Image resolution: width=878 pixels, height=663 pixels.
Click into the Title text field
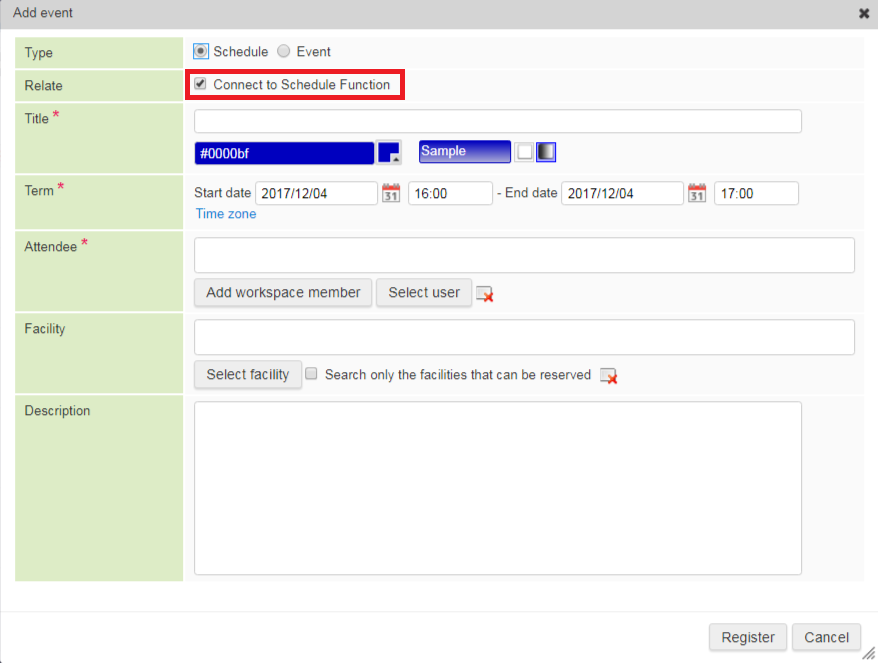pyautogui.click(x=497, y=121)
